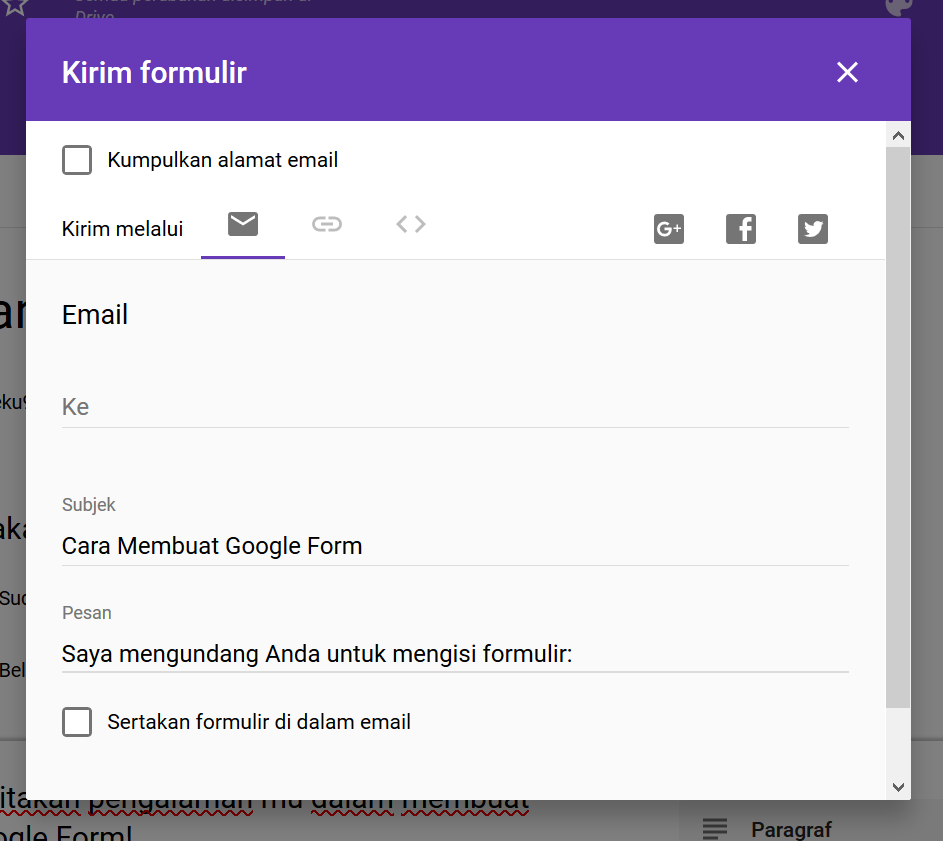
Task: Switch to the embed HTML tab
Action: point(410,224)
